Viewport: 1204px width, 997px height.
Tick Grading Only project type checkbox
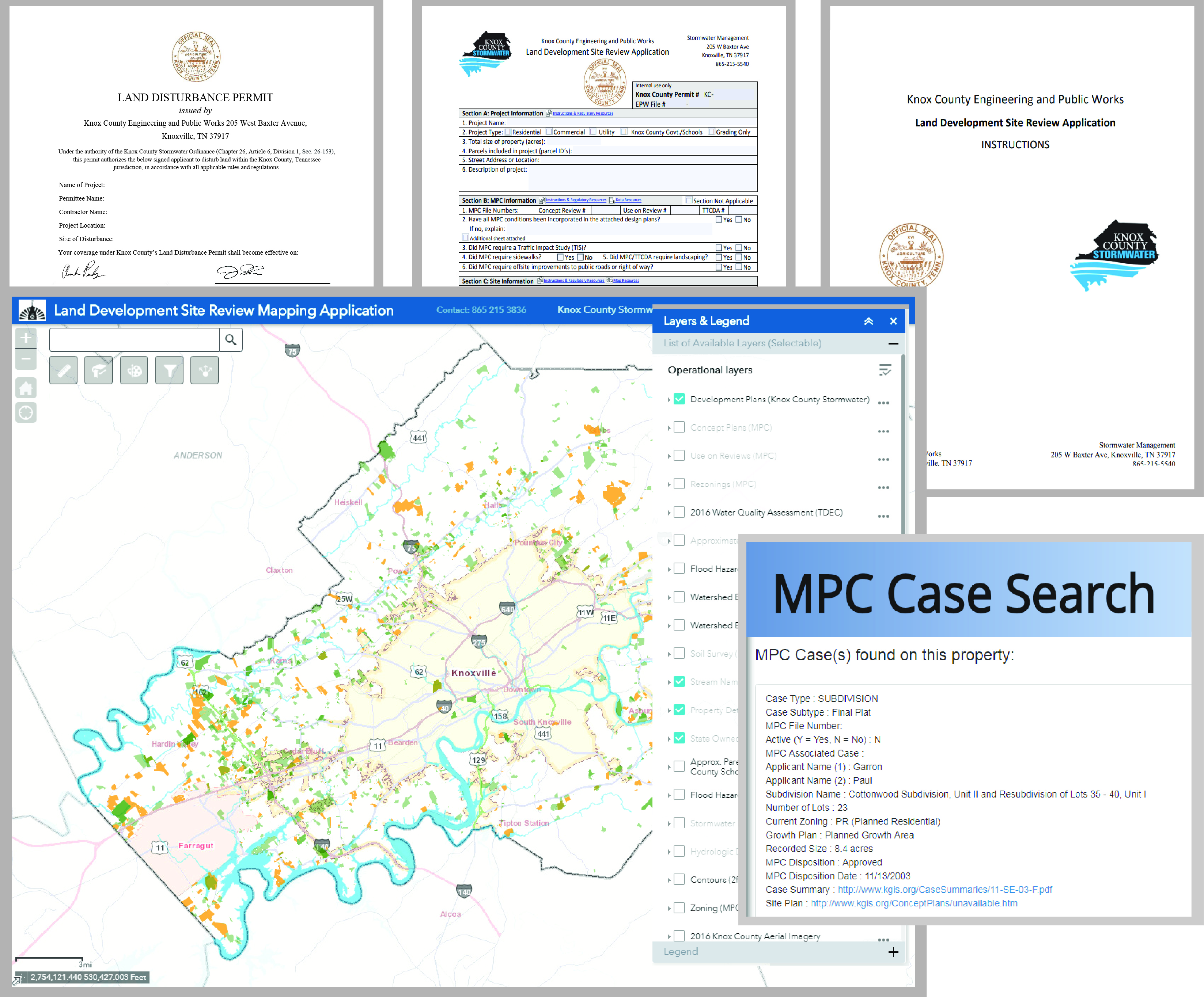click(712, 132)
